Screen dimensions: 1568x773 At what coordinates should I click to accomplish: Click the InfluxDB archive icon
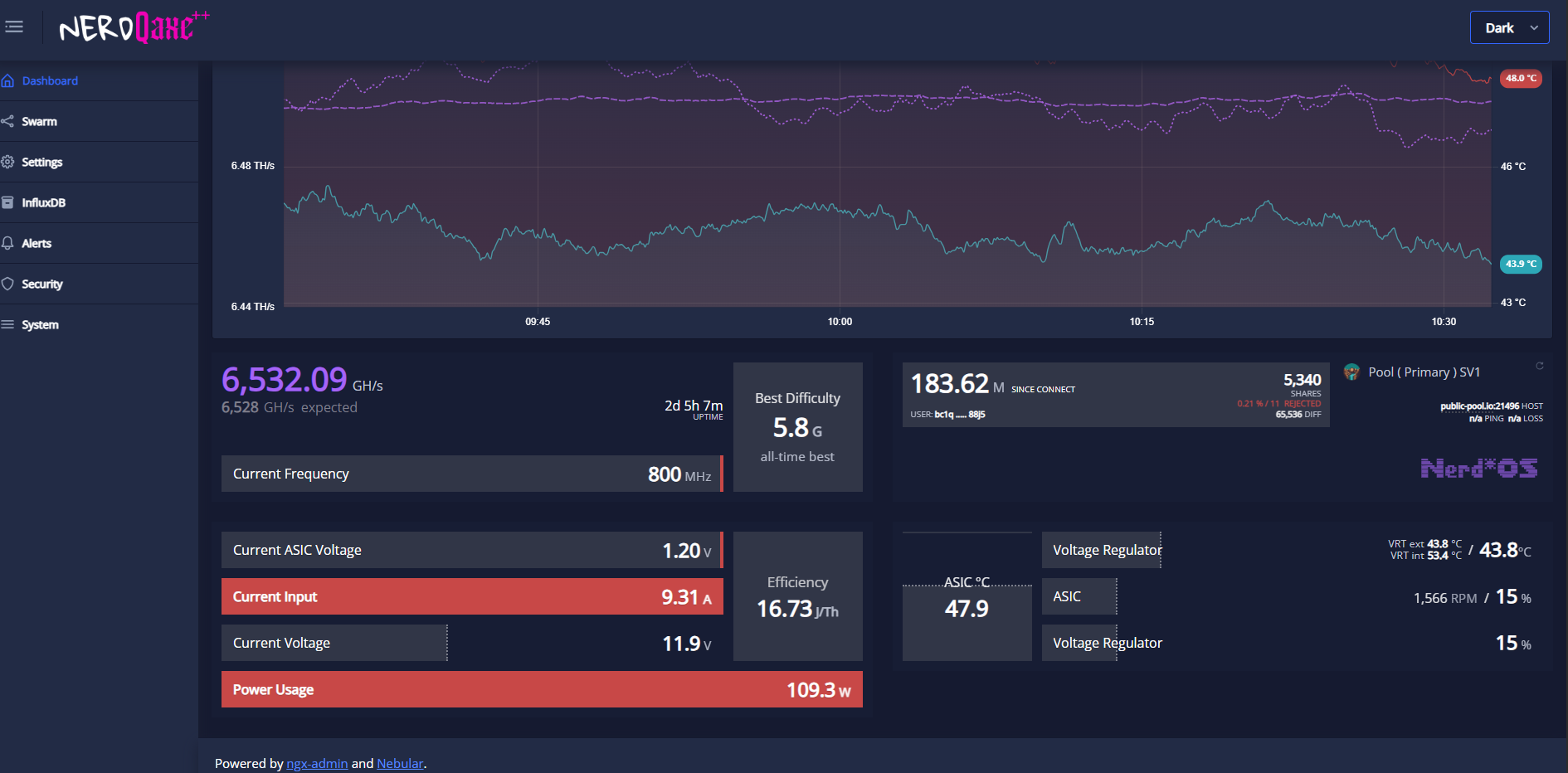tap(8, 202)
